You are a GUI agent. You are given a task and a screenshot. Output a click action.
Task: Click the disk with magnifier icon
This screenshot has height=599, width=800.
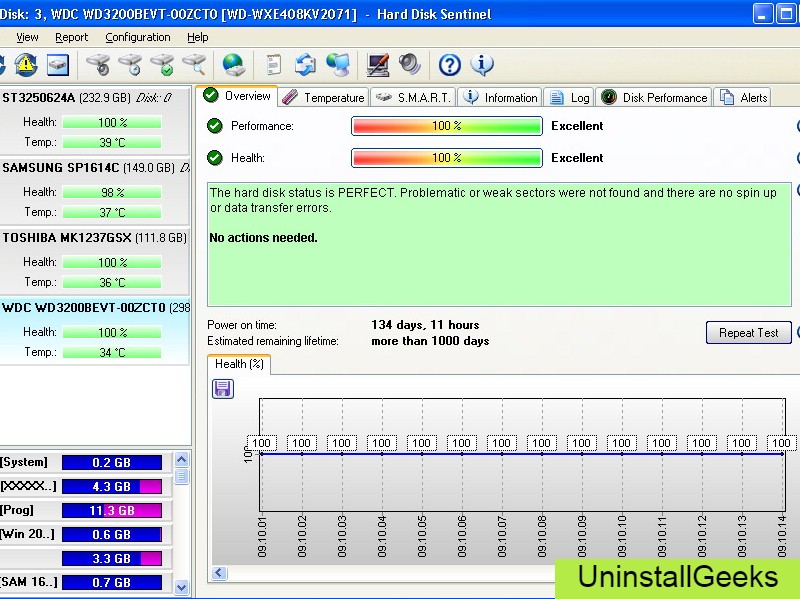[x=194, y=65]
